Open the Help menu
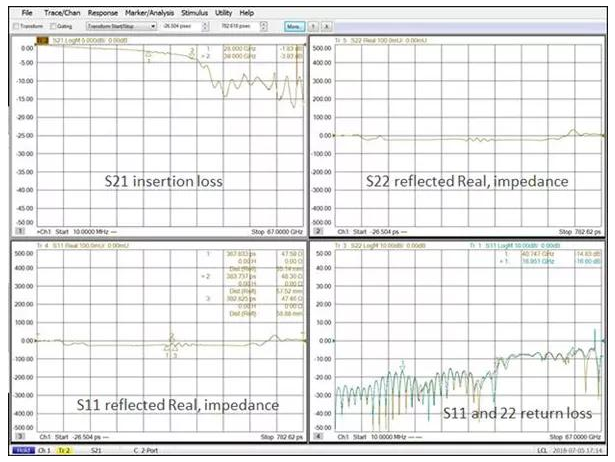615x462 pixels. (x=247, y=13)
